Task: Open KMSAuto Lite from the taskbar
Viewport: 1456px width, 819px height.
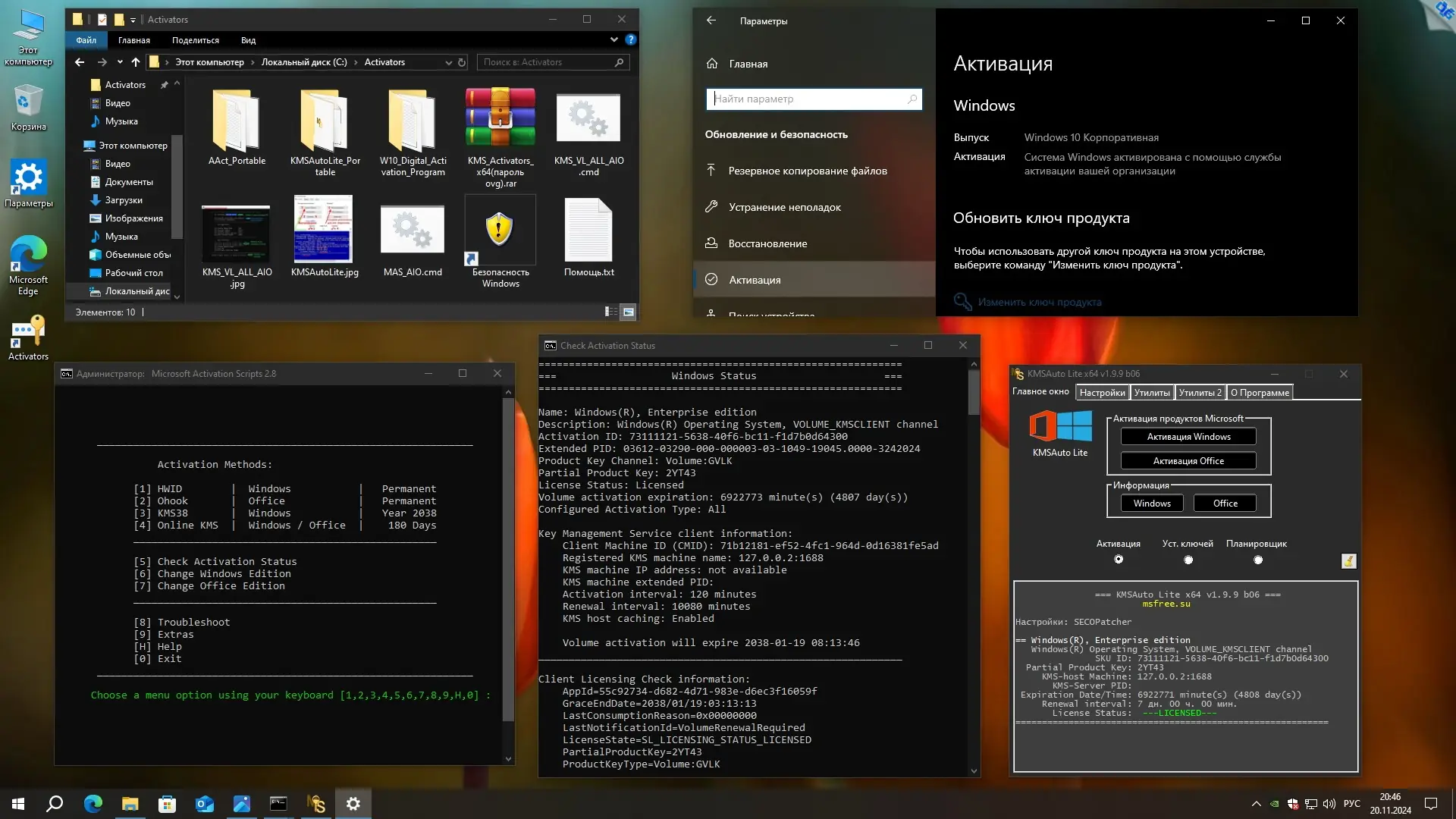Action: [315, 803]
